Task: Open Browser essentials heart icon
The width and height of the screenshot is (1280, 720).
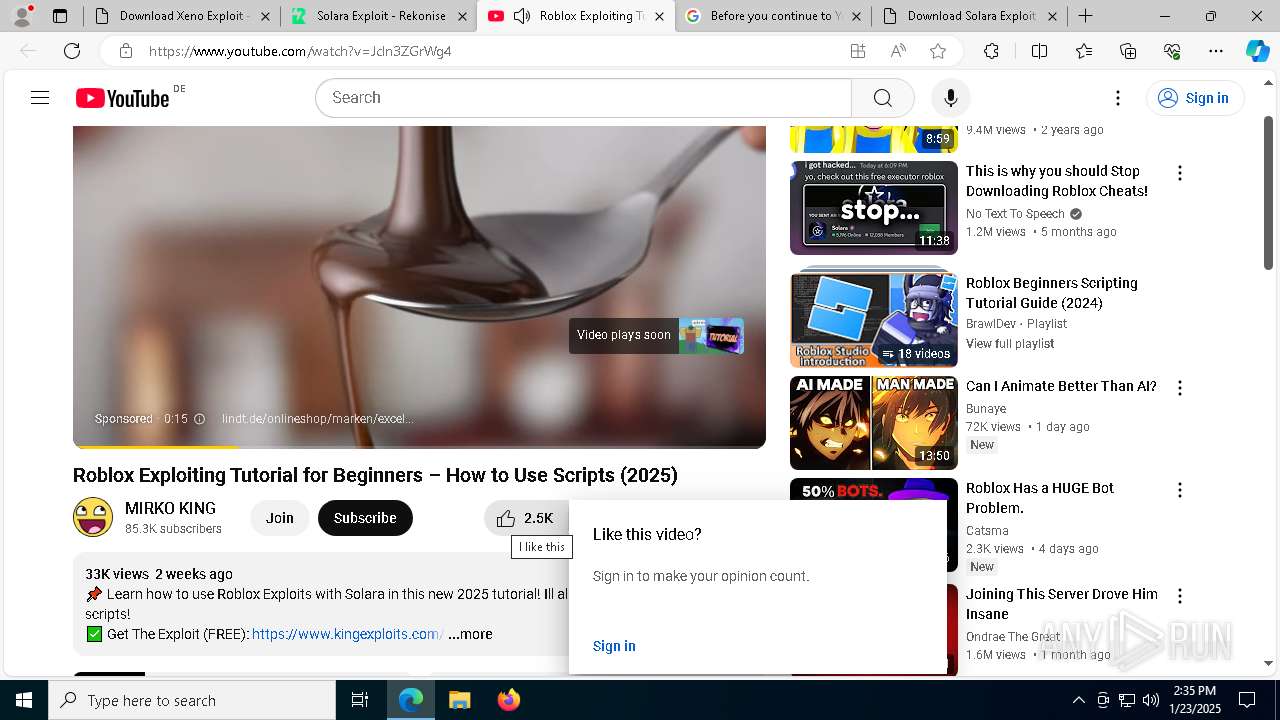Action: [1172, 51]
